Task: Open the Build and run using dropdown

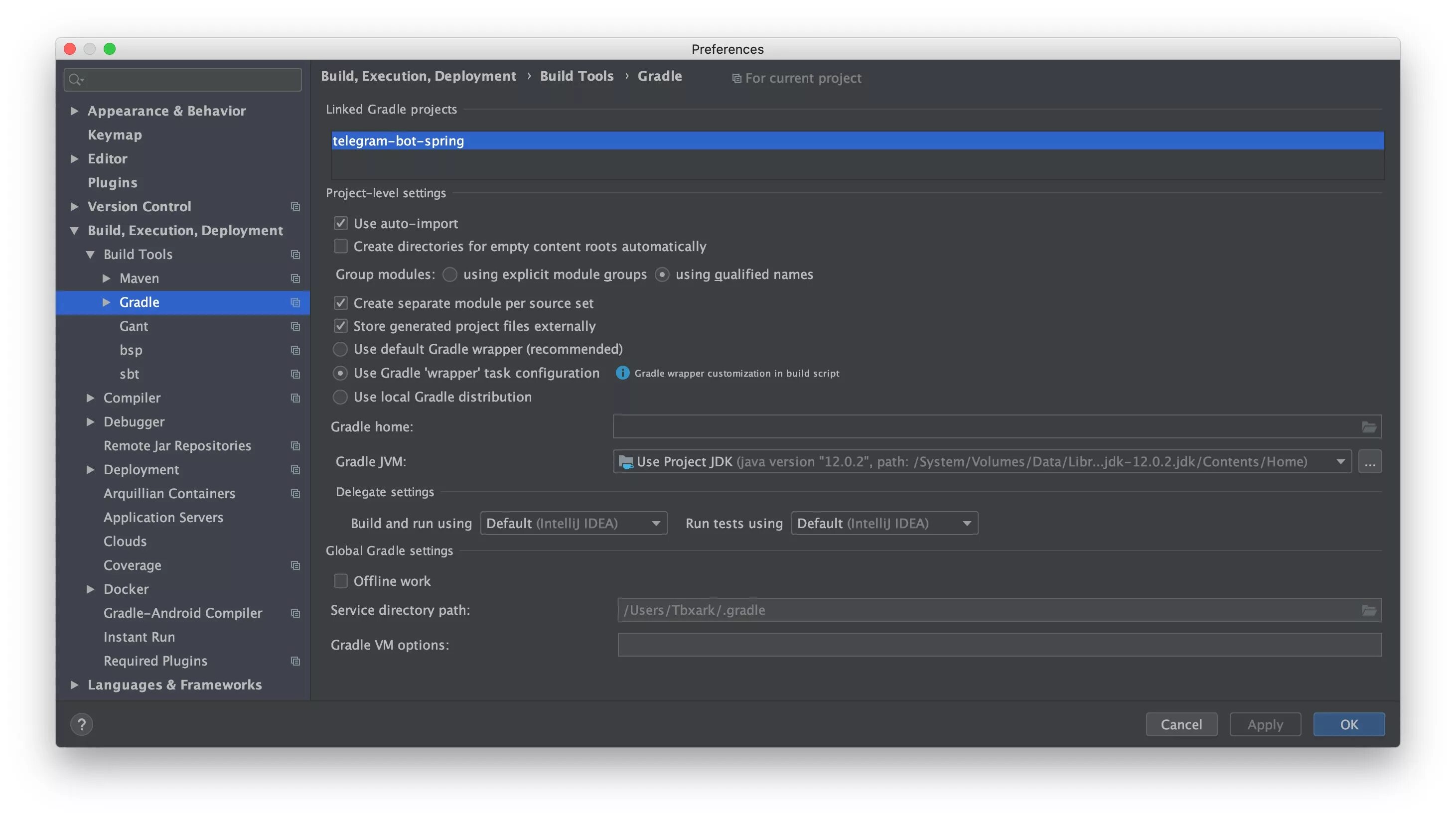Action: [573, 523]
